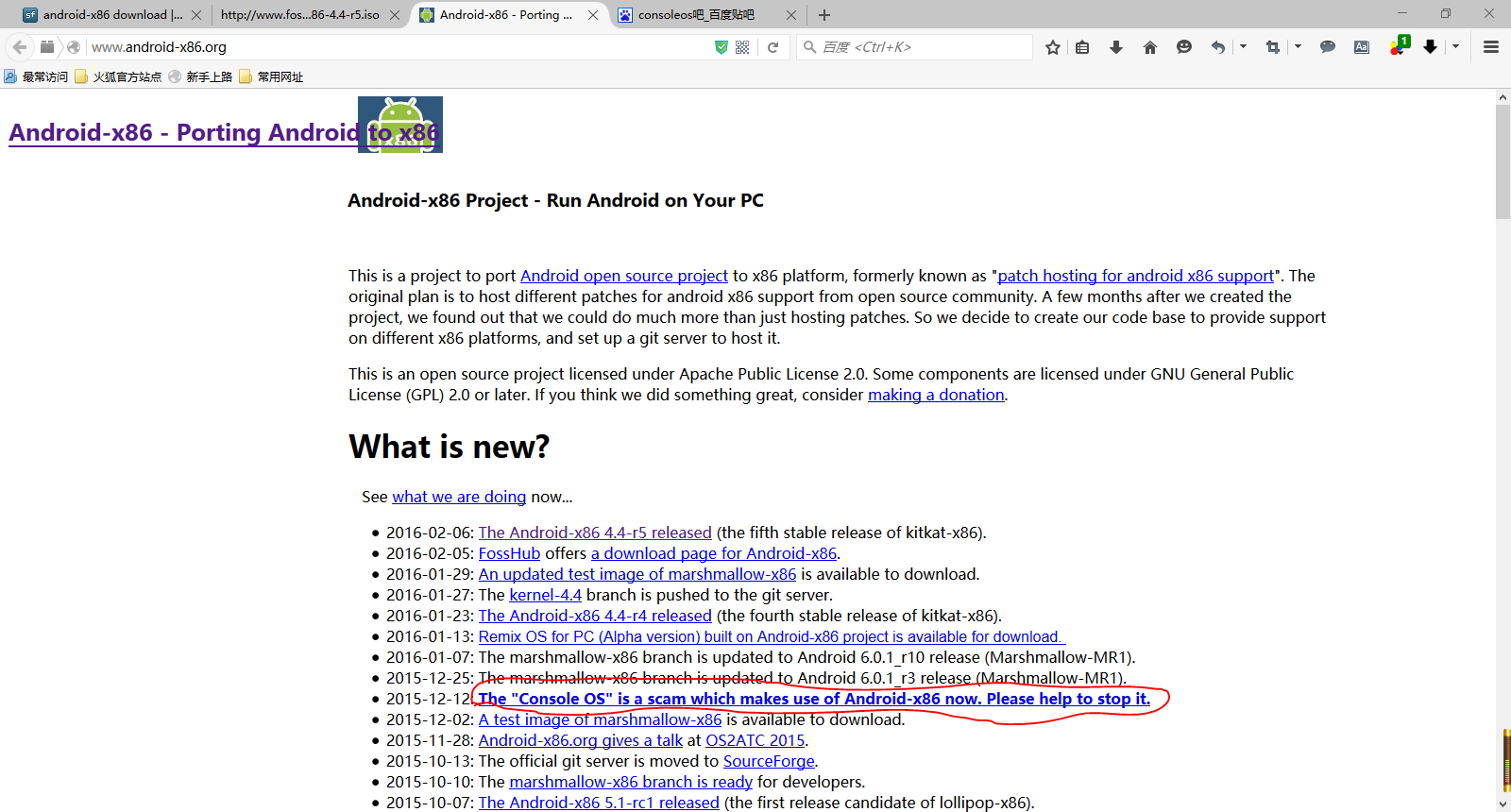Click the scrollbar down arrow

(x=1503, y=804)
